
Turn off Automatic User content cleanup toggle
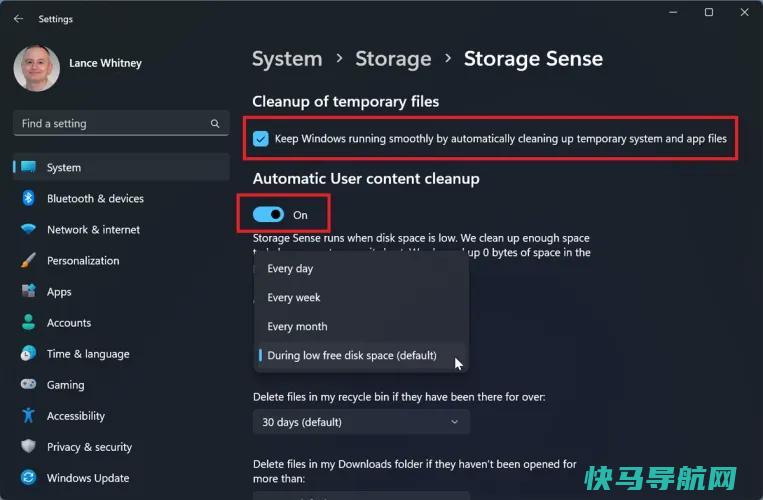pyautogui.click(x=268, y=214)
